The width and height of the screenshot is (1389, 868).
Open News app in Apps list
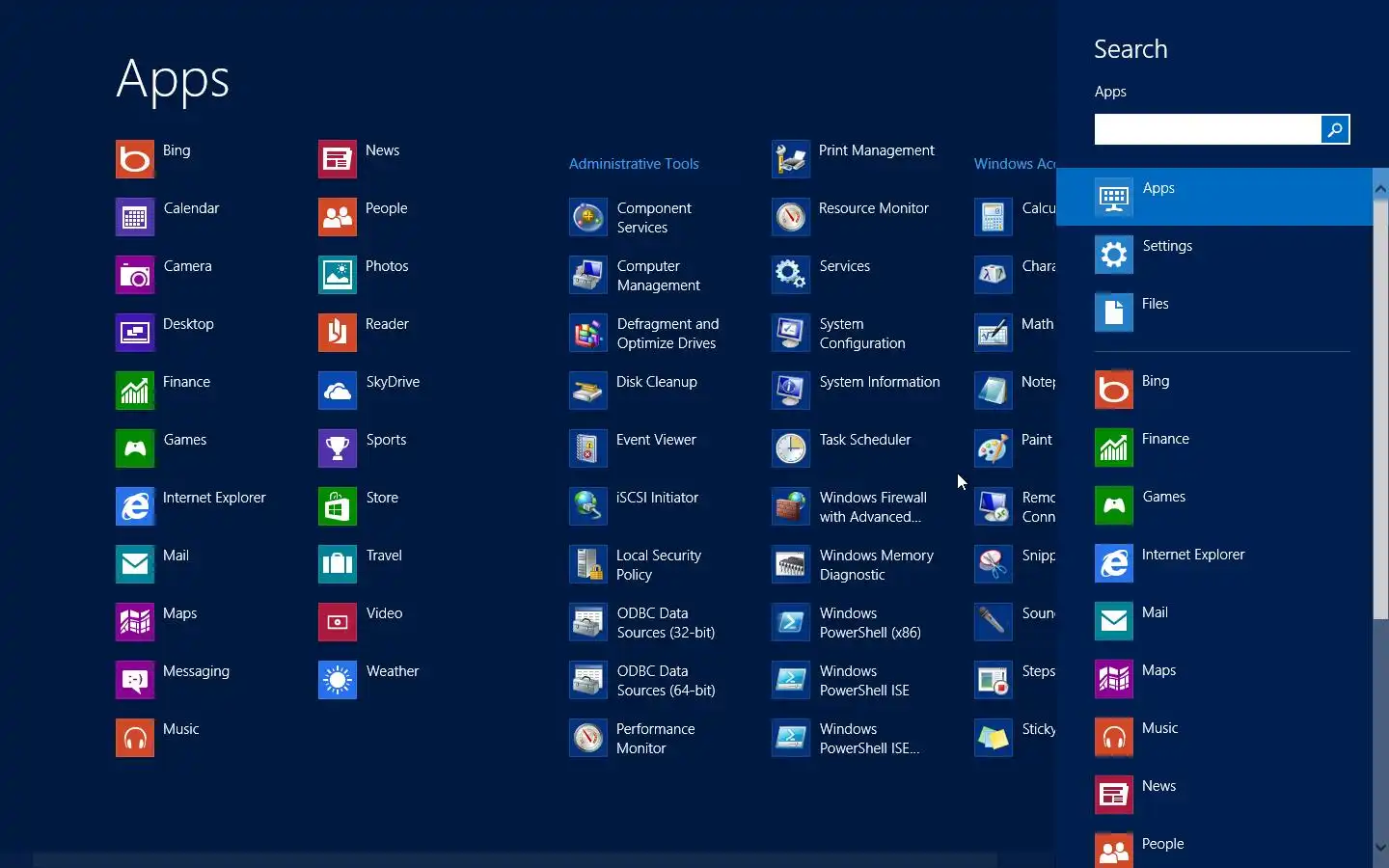pyautogui.click(x=338, y=159)
